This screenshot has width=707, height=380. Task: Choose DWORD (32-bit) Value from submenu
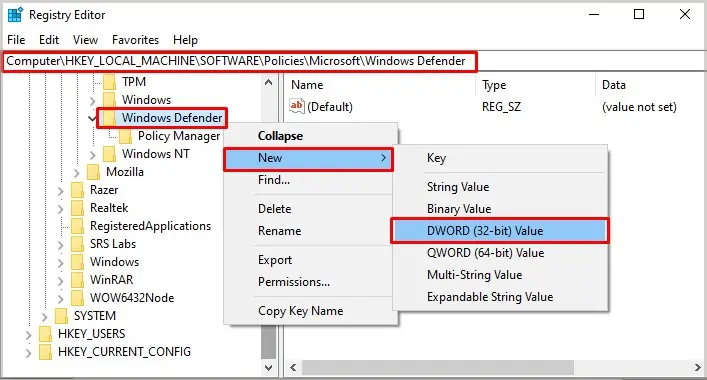click(500, 231)
